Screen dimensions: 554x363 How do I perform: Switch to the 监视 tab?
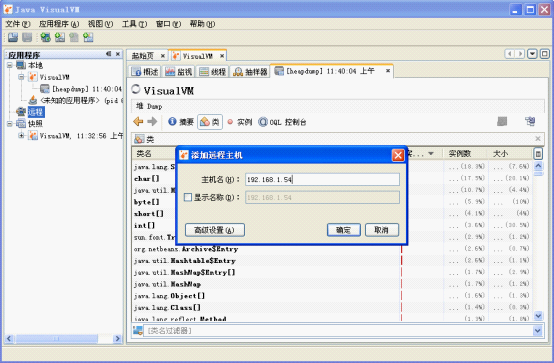click(178, 72)
